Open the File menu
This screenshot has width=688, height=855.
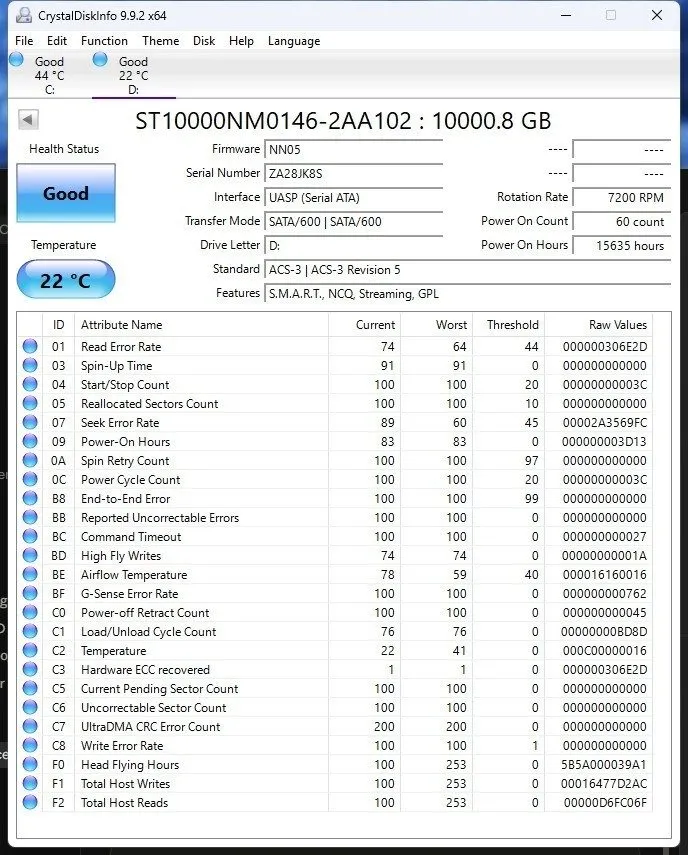(24, 41)
